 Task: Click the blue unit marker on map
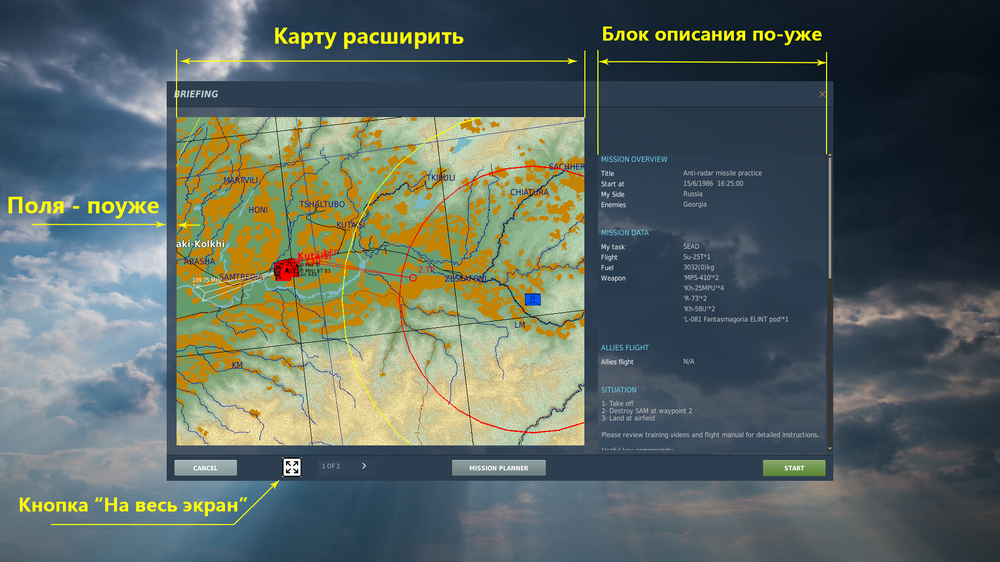pyautogui.click(x=533, y=299)
